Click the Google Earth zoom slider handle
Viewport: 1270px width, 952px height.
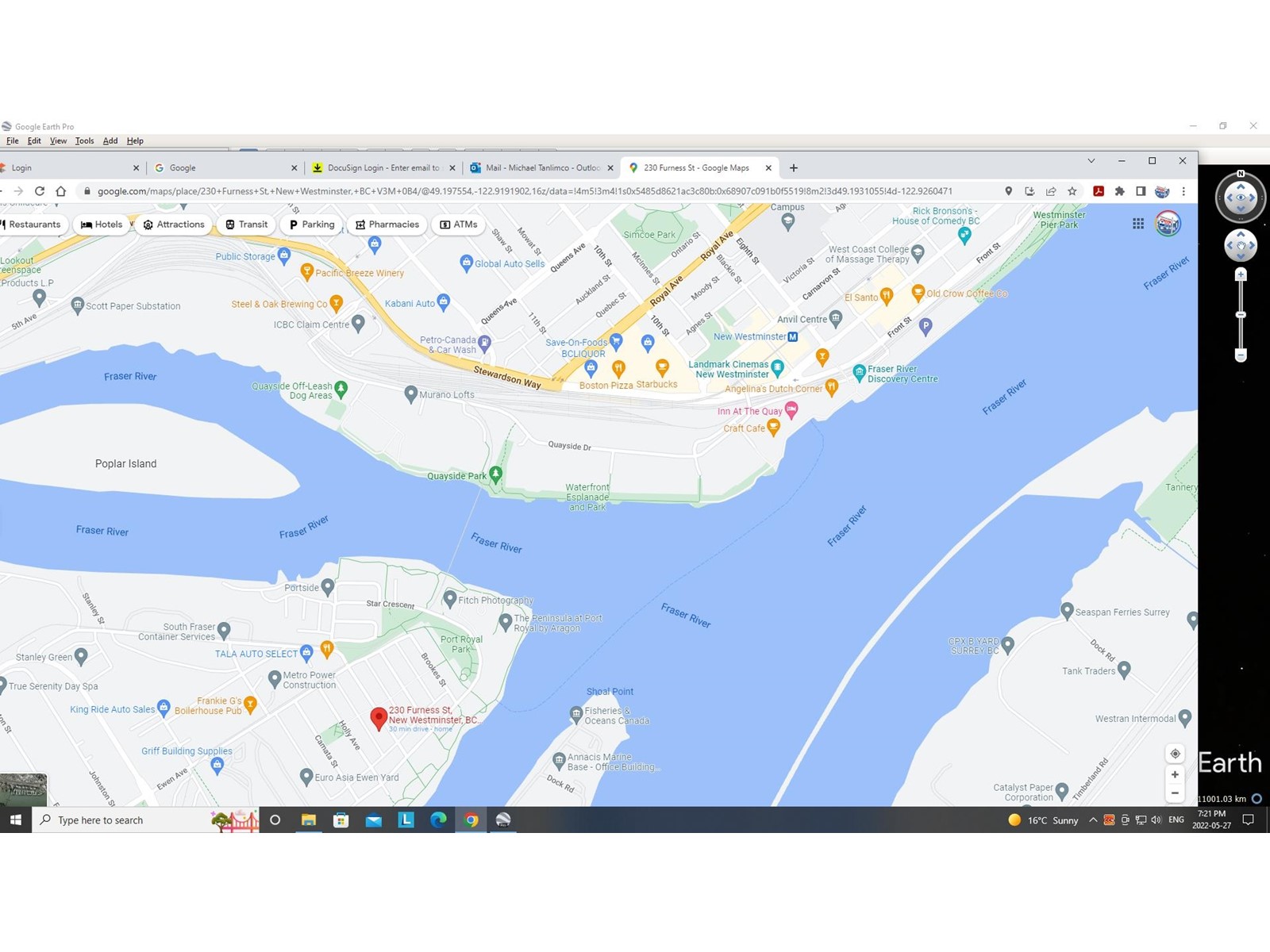[x=1241, y=315]
